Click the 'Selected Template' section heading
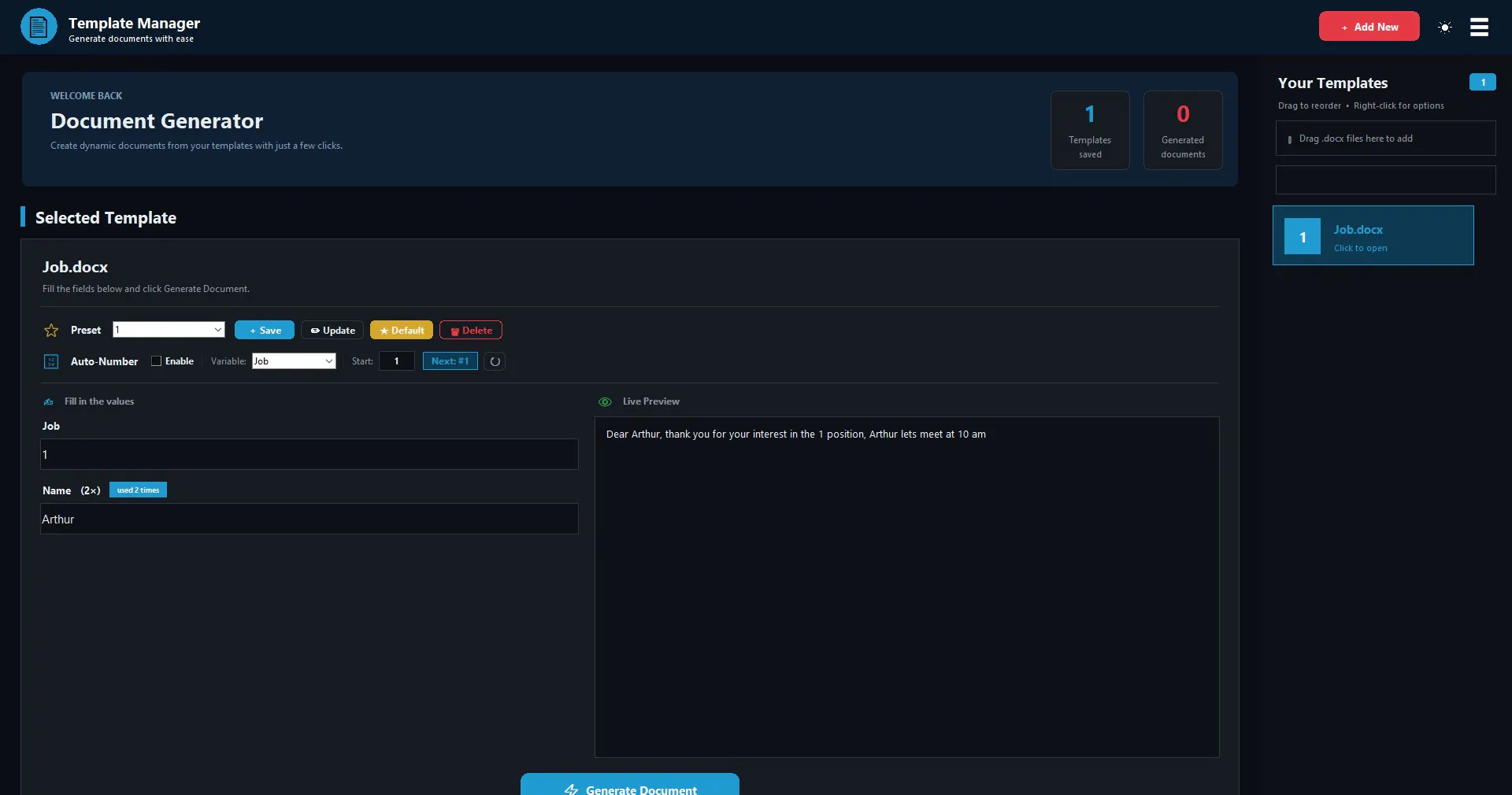 tap(106, 218)
